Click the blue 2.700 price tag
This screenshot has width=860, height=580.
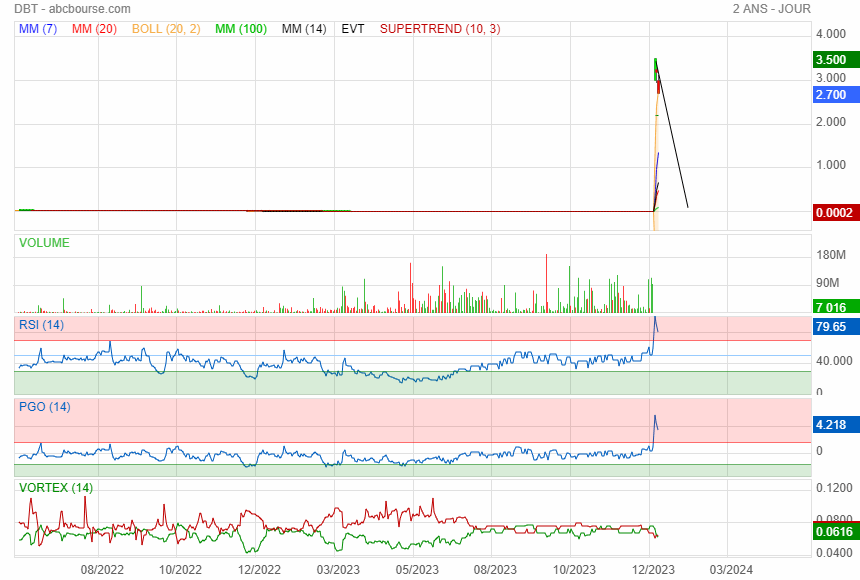[836, 95]
